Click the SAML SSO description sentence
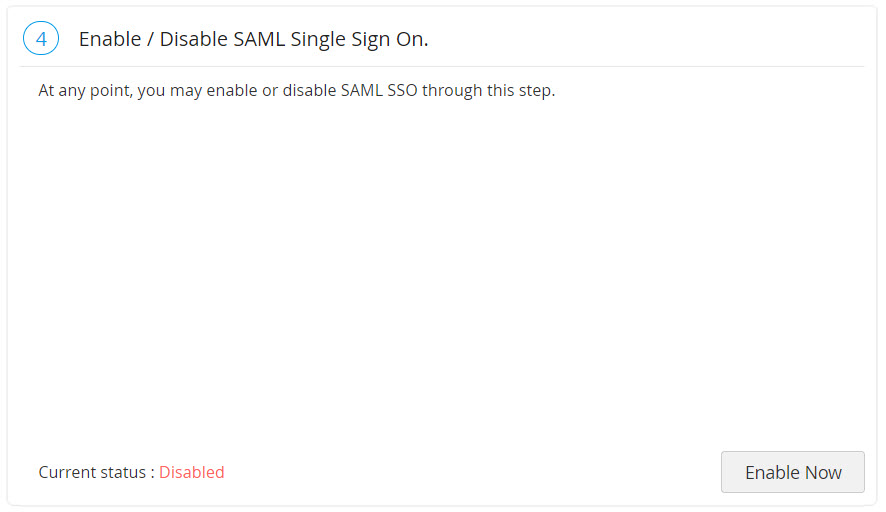 pyautogui.click(x=296, y=90)
